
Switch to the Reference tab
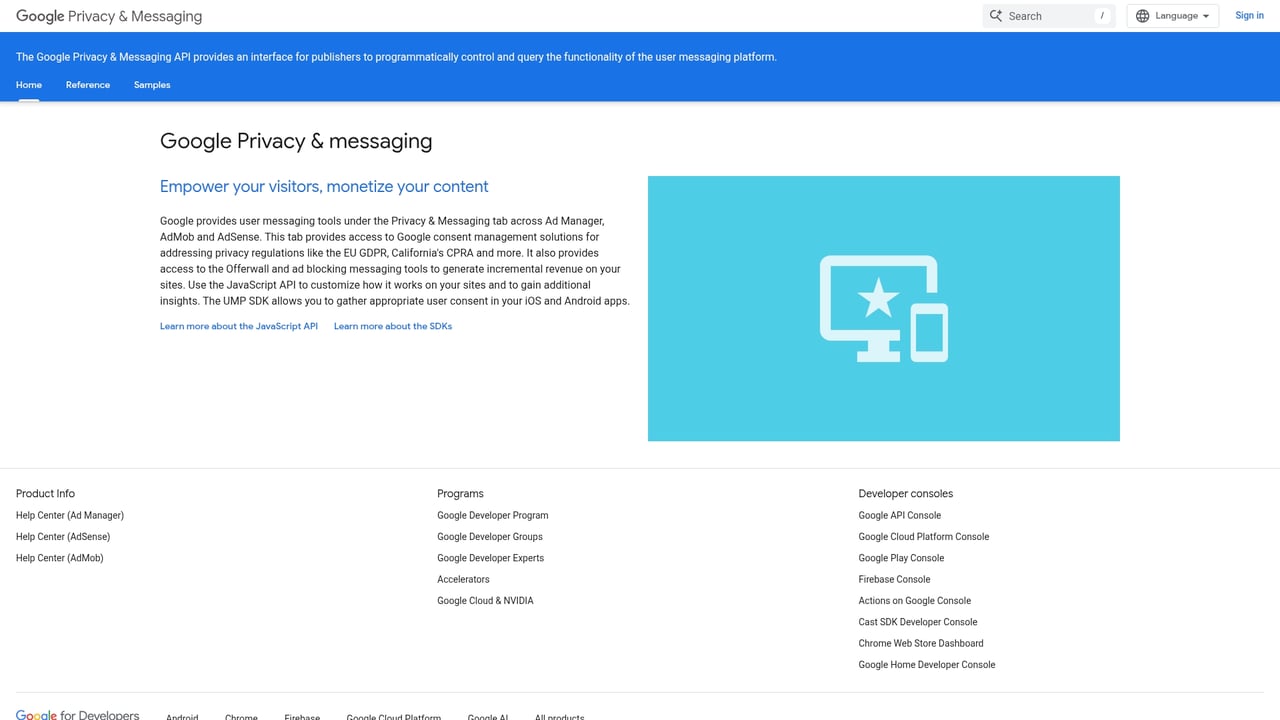click(88, 85)
